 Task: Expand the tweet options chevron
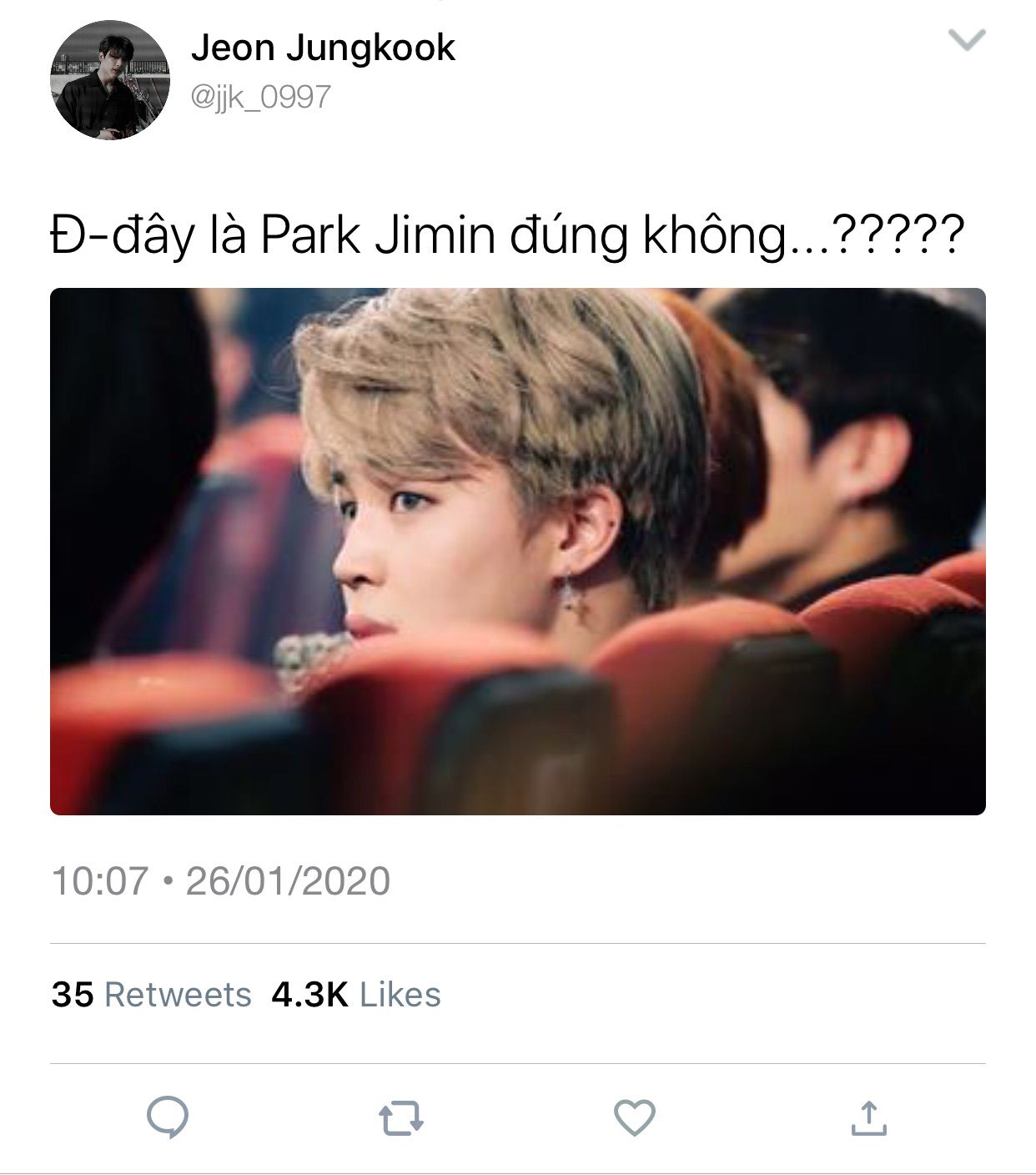(x=968, y=39)
